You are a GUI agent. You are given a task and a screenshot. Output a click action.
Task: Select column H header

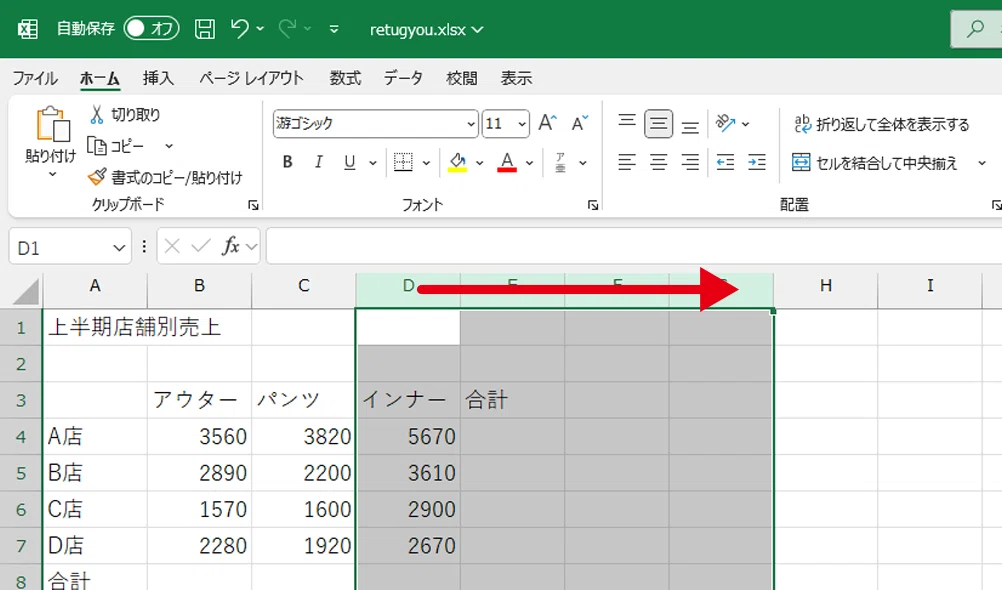[x=826, y=286]
